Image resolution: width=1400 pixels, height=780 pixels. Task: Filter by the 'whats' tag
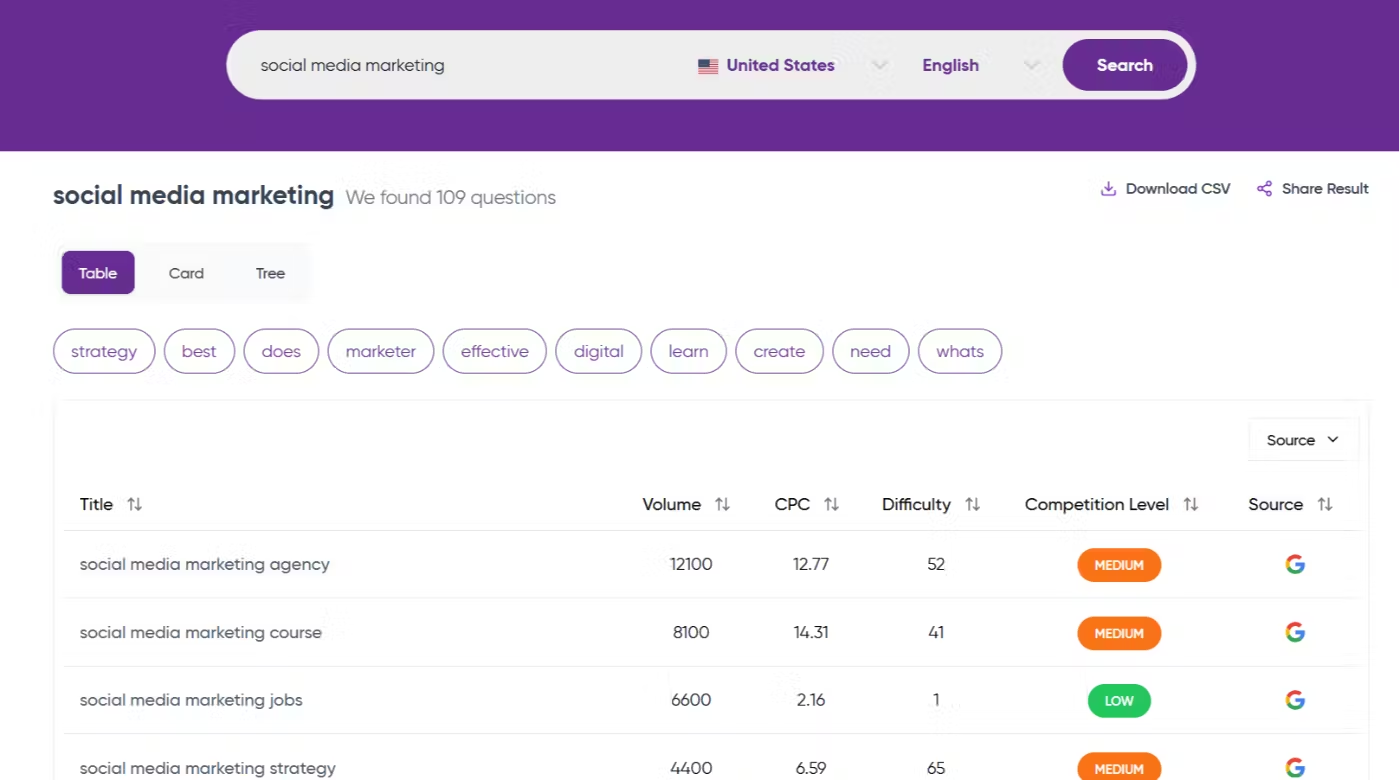pos(960,351)
